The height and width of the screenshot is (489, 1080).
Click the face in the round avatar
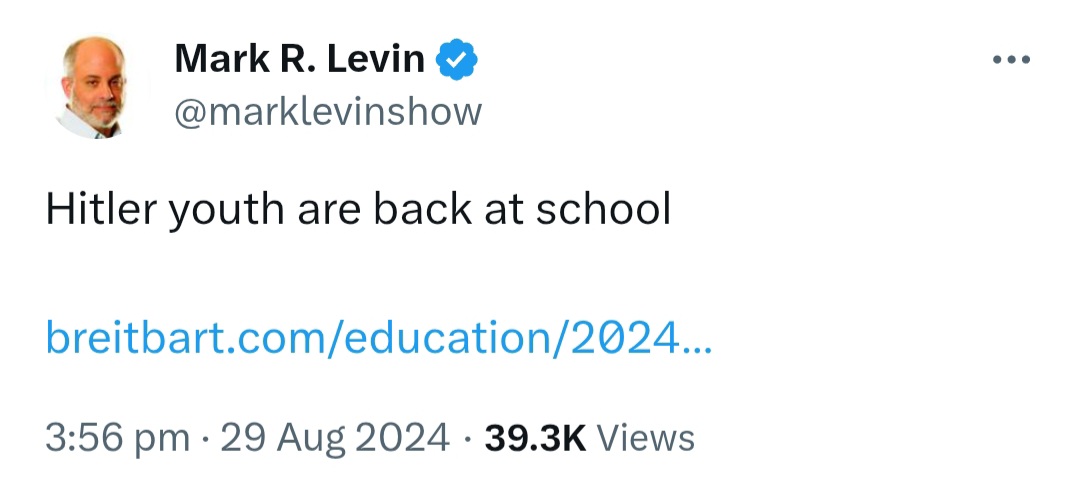pyautogui.click(x=94, y=84)
